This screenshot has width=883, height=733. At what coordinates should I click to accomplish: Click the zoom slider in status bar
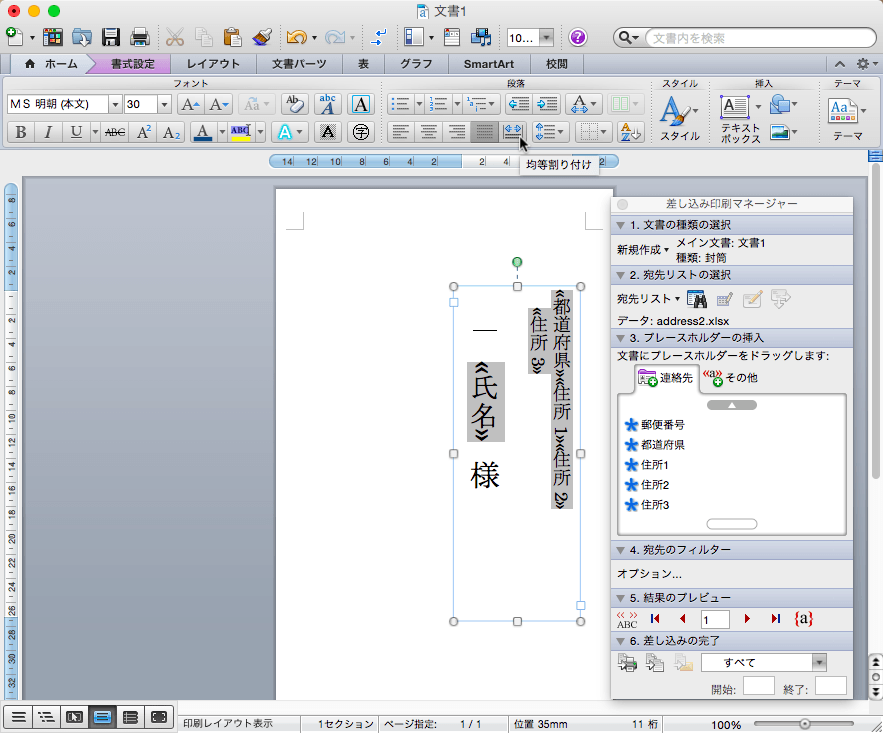[805, 723]
